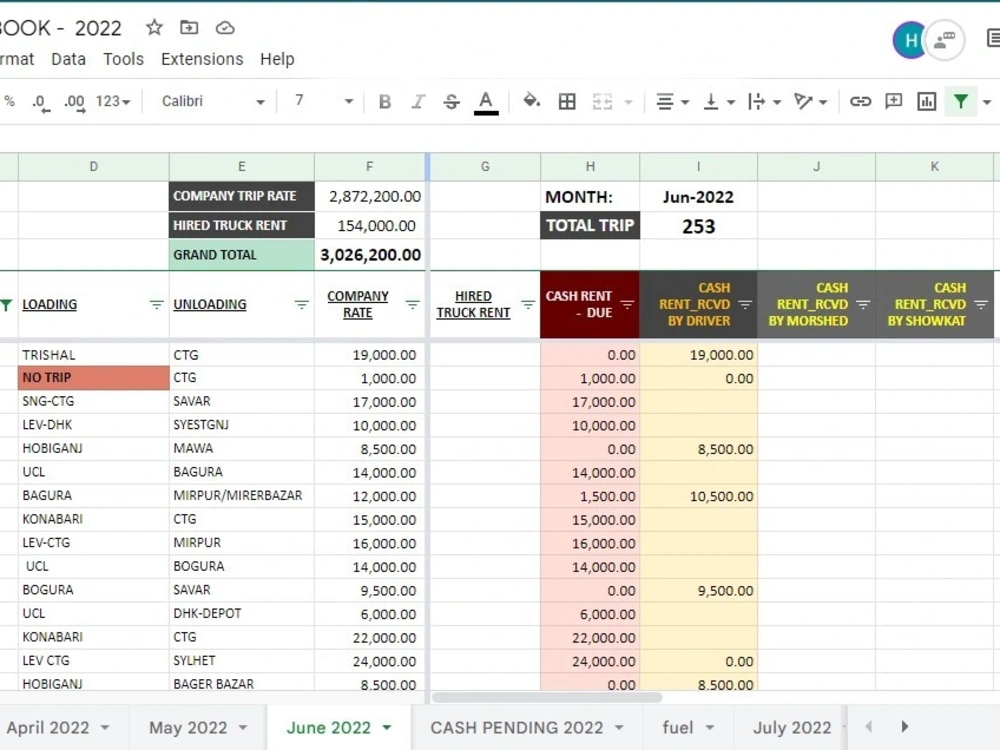Click the active green filter icon left of LOADING
Viewport: 1000px width, 750px height.
click(6, 305)
